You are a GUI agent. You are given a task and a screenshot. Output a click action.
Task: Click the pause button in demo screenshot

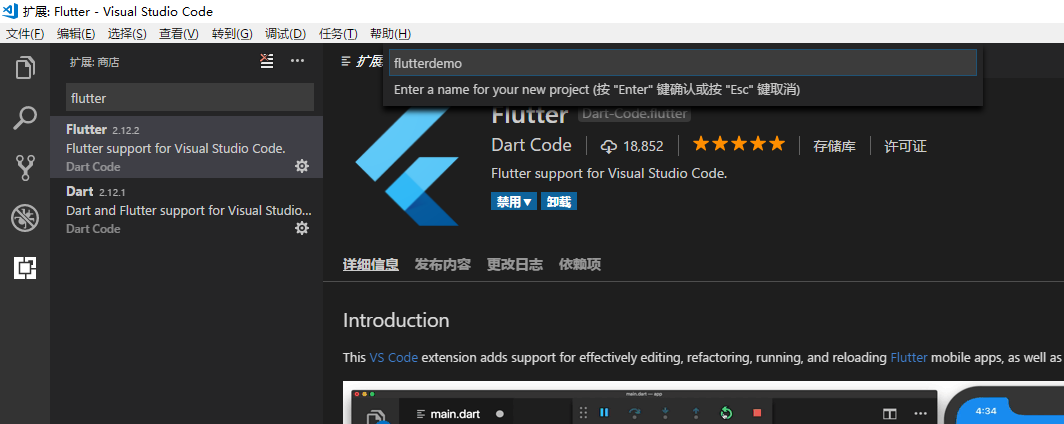click(x=604, y=412)
